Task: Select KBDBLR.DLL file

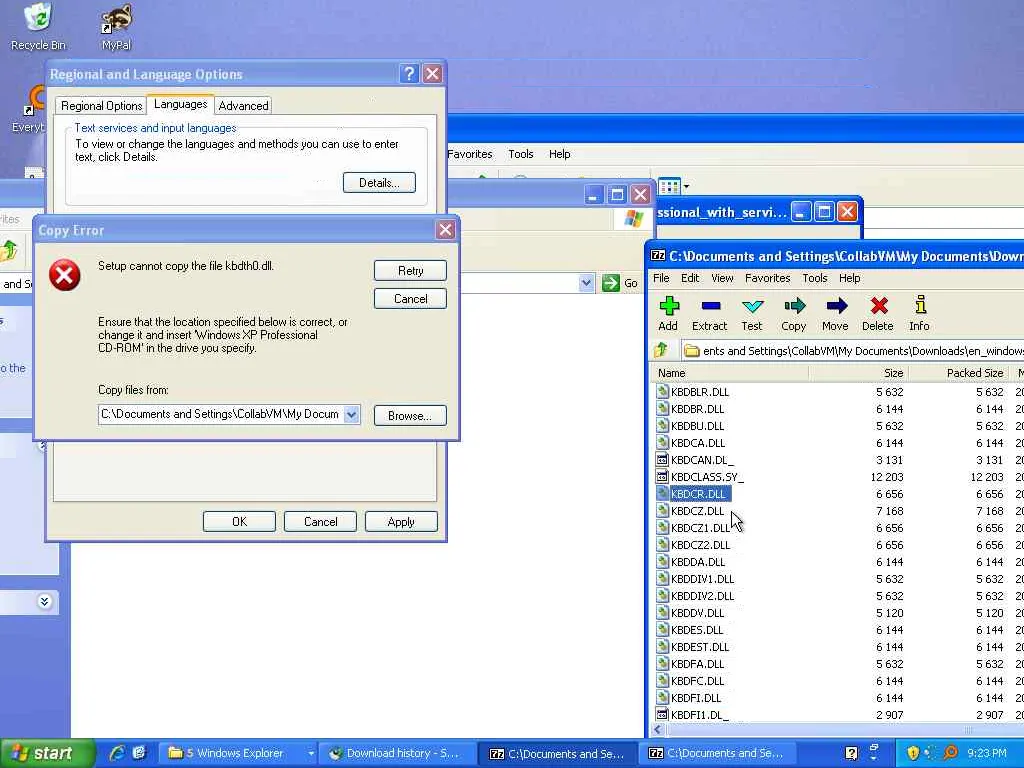Action: pos(699,392)
